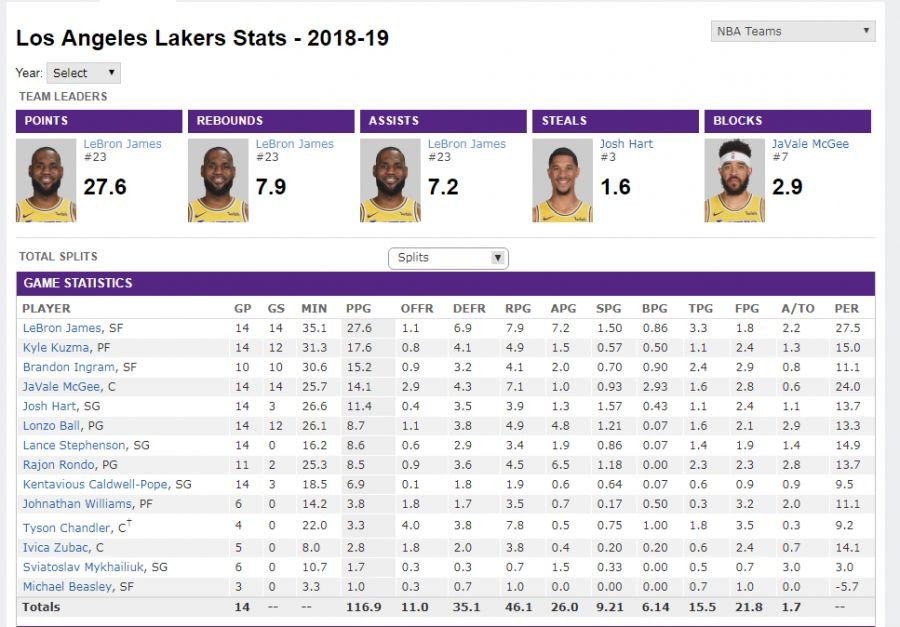This screenshot has height=627, width=900.
Task: Click Michael Beasley PER value -5.7
Action: pos(847,586)
